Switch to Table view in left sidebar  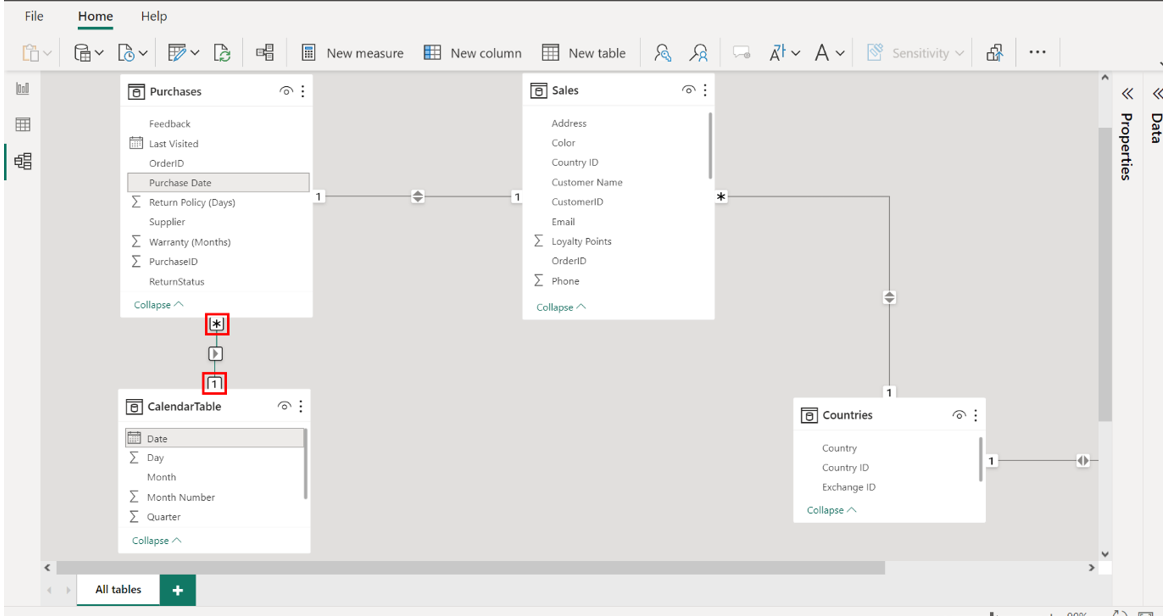point(22,125)
